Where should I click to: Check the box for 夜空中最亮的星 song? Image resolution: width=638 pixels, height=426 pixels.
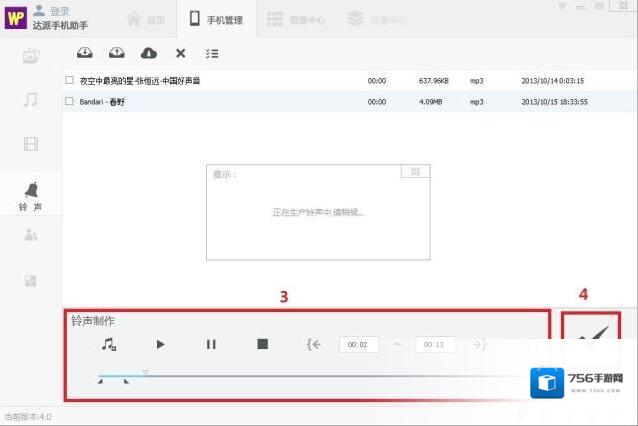[x=69, y=80]
